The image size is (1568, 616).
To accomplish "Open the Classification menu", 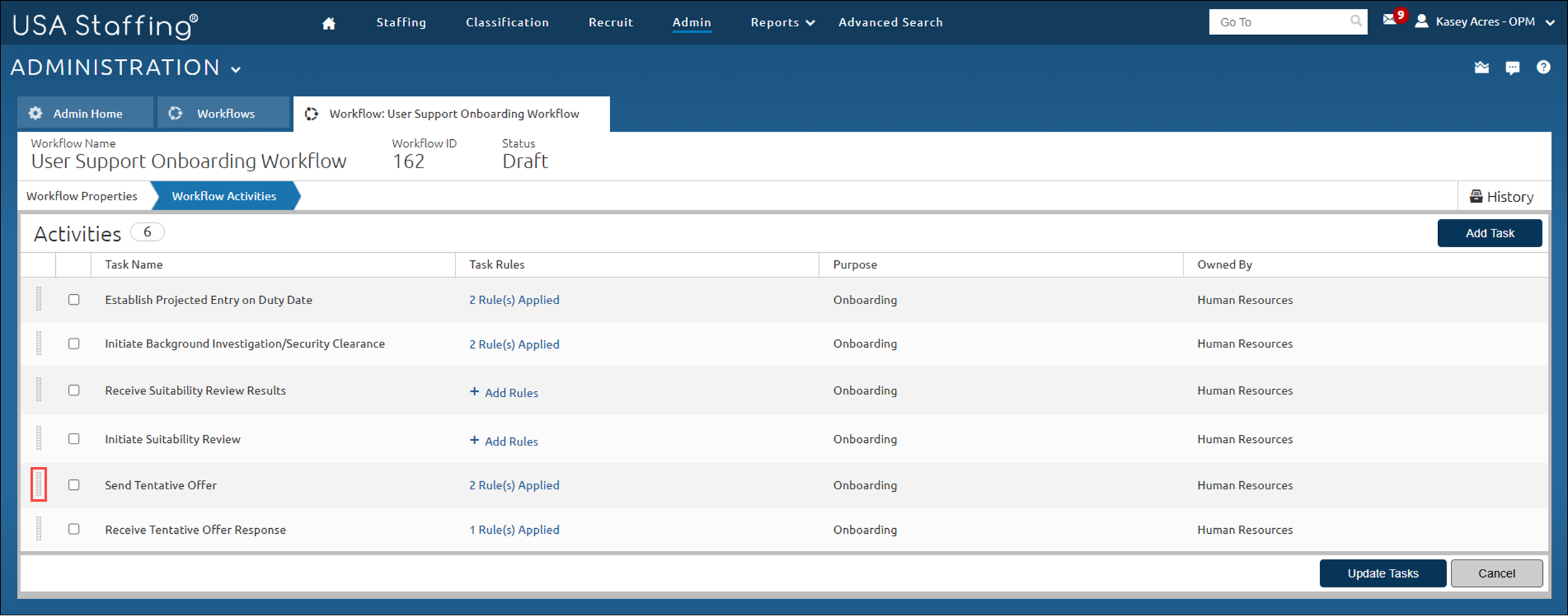I will point(507,23).
